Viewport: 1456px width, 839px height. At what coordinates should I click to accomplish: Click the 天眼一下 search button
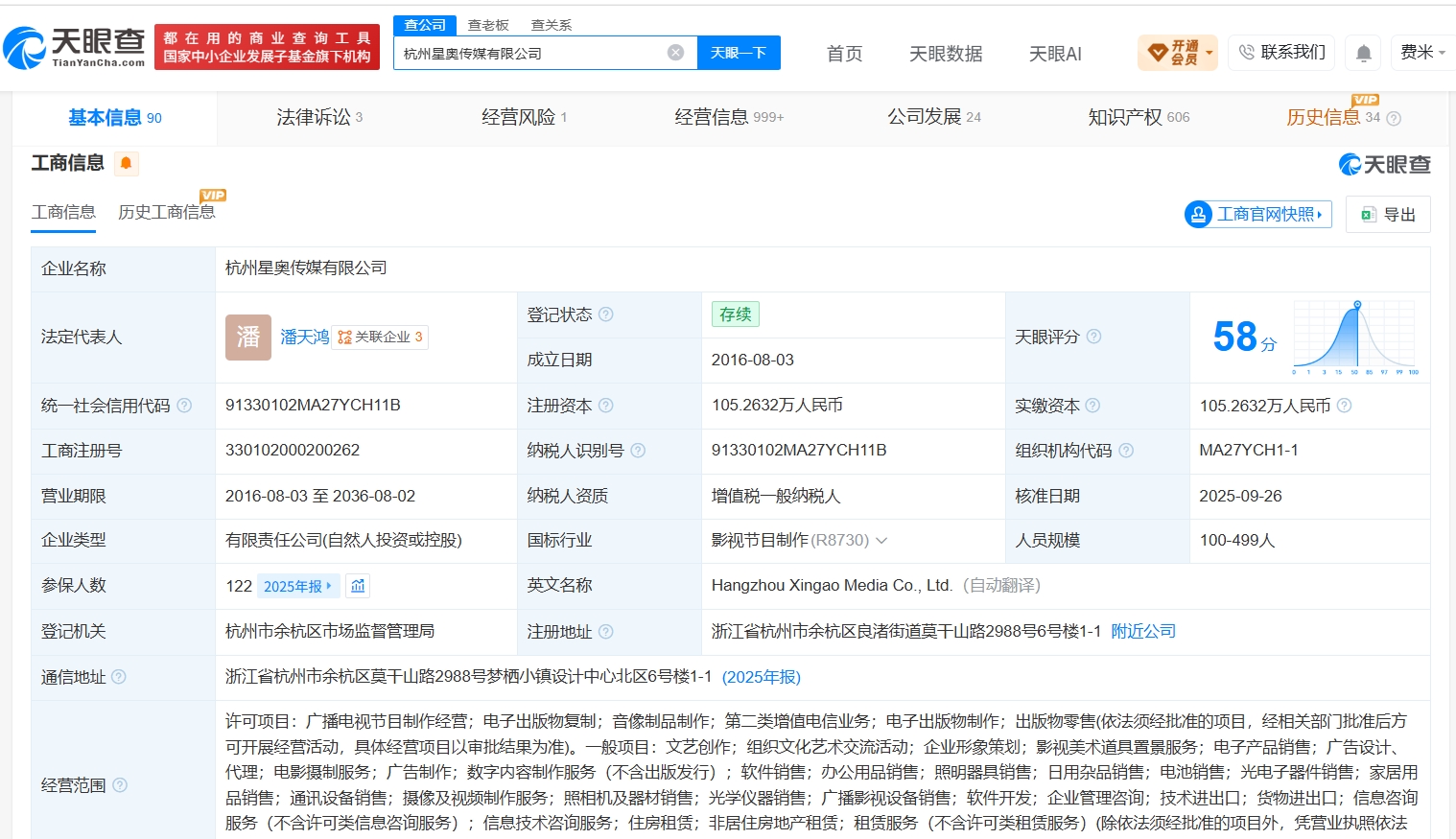click(739, 53)
